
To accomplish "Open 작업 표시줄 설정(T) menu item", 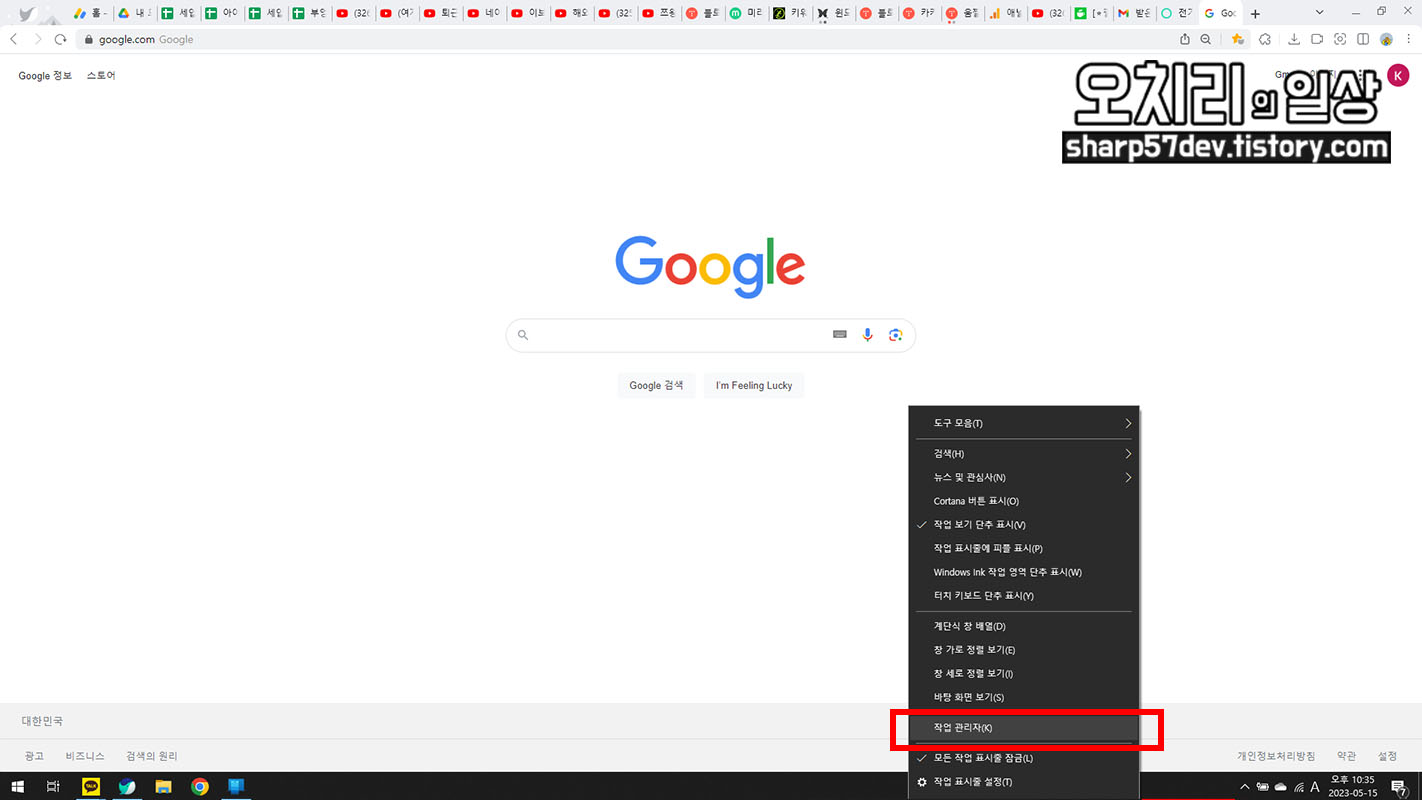I will (1024, 782).
